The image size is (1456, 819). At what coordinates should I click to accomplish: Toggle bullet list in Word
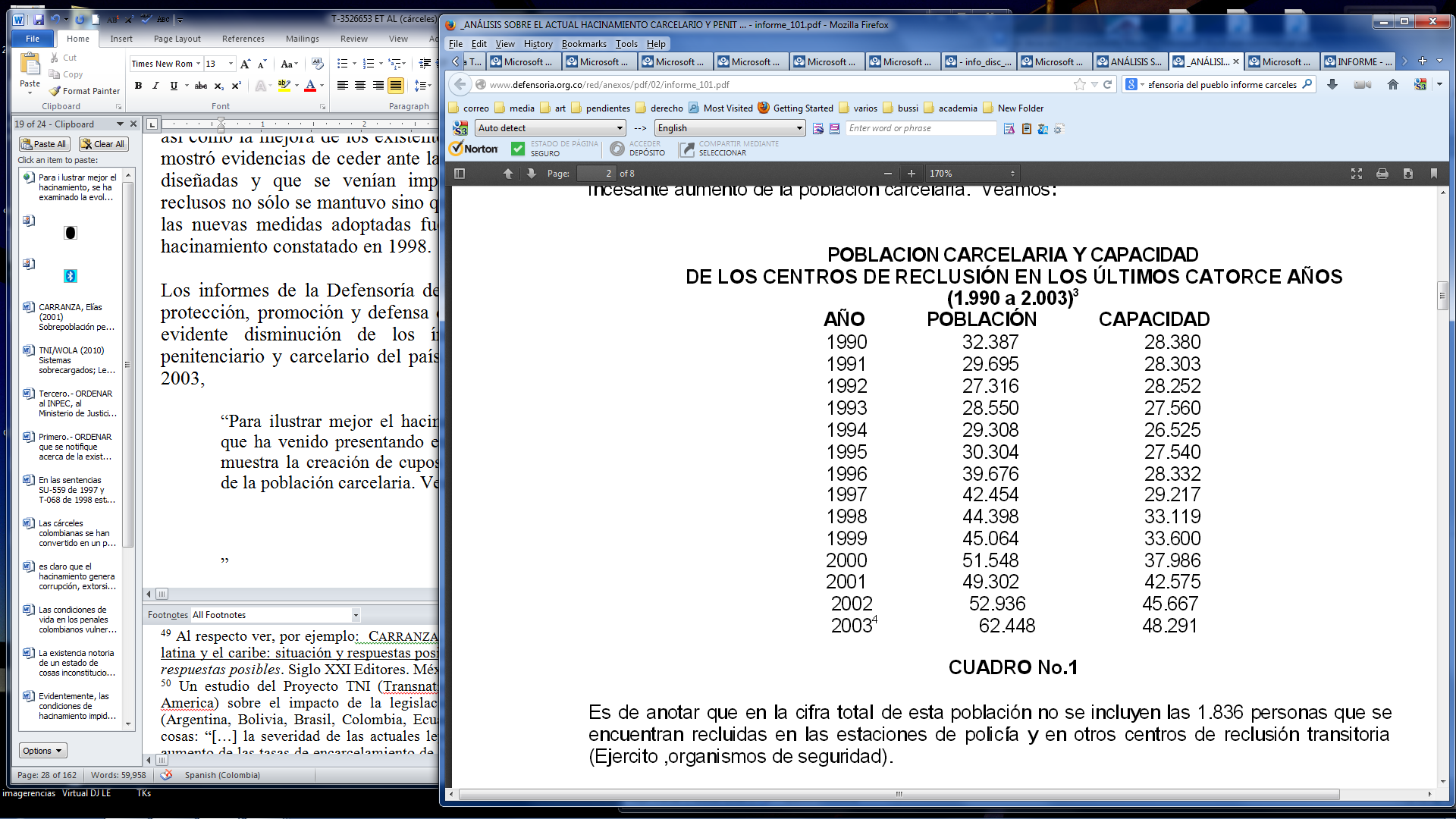pos(343,64)
